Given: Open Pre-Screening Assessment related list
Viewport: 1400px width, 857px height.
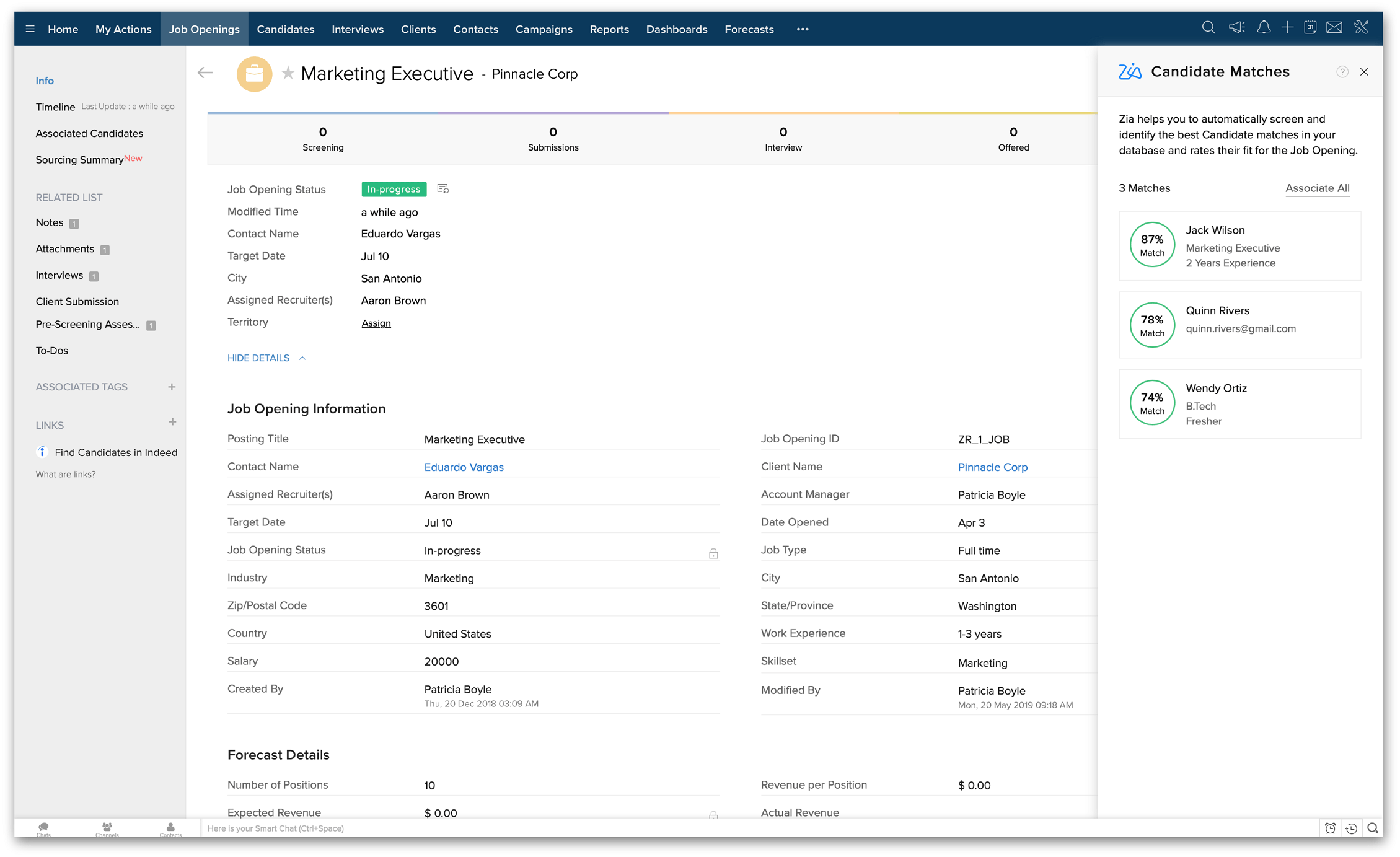Looking at the screenshot, I should pos(88,324).
